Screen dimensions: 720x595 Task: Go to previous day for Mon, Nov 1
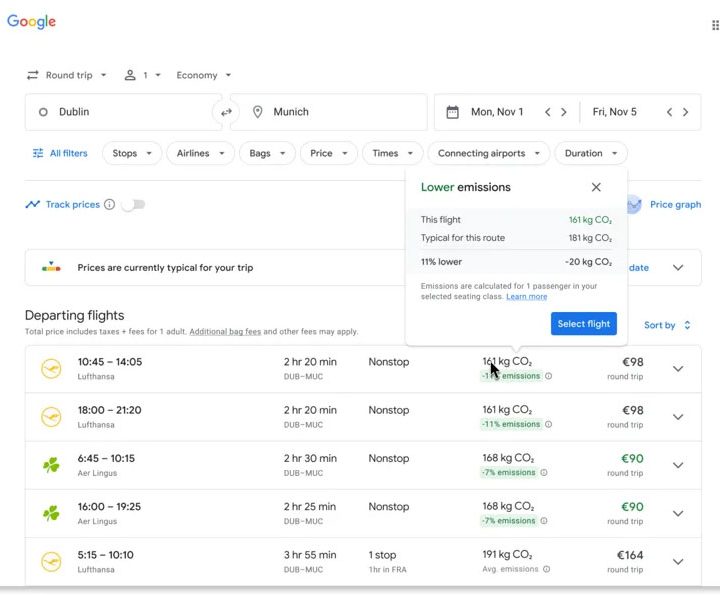pos(547,112)
